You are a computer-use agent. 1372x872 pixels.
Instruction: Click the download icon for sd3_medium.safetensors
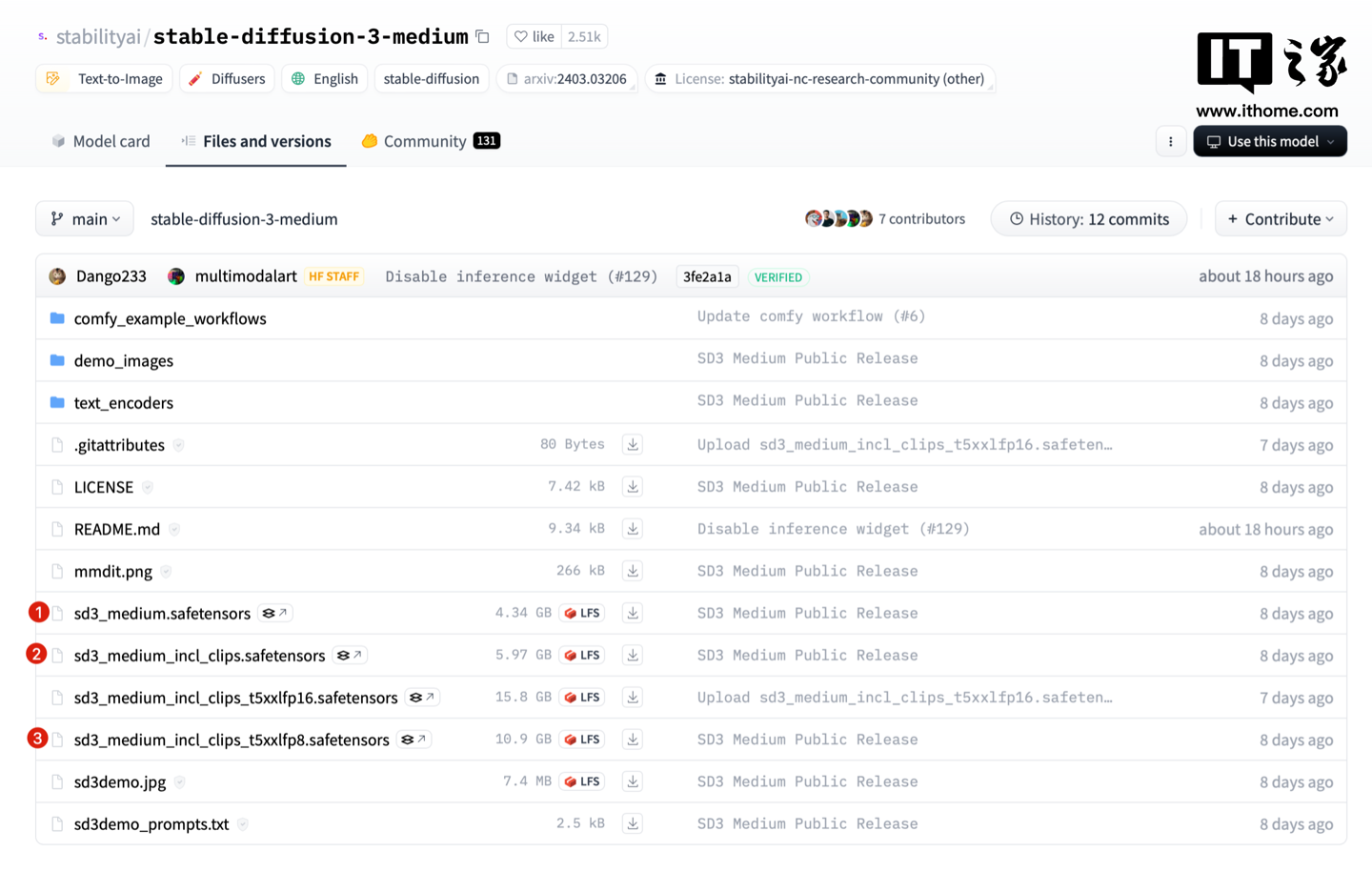pos(633,613)
